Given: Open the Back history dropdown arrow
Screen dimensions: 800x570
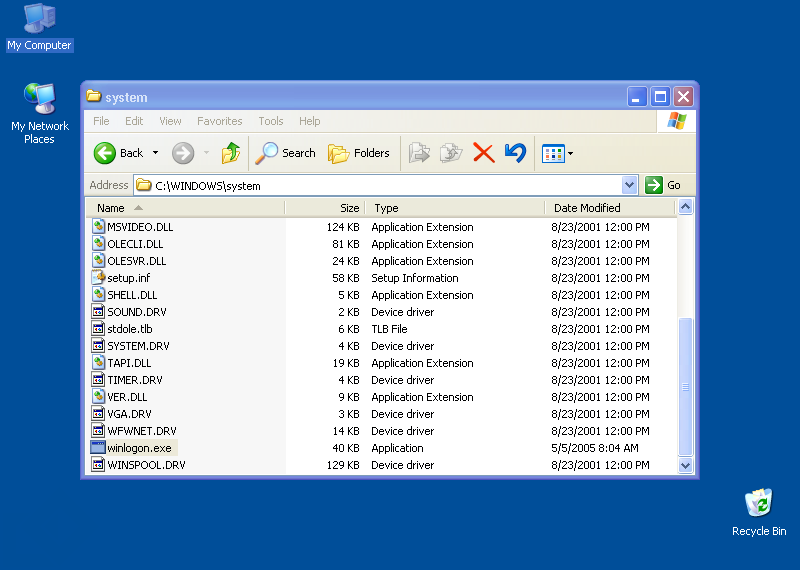Looking at the screenshot, I should (156, 153).
